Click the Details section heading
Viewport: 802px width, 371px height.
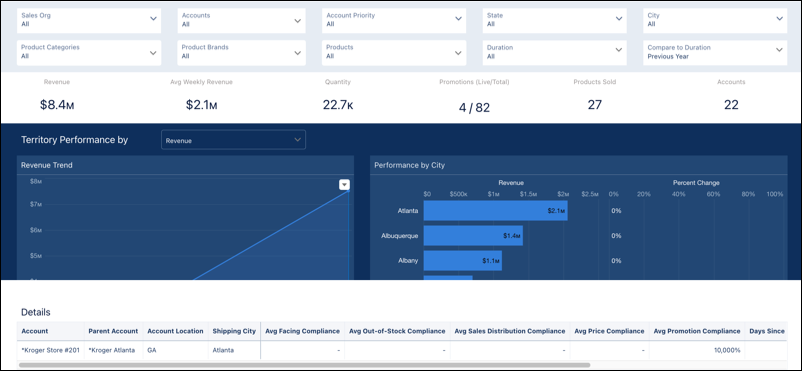(x=36, y=312)
